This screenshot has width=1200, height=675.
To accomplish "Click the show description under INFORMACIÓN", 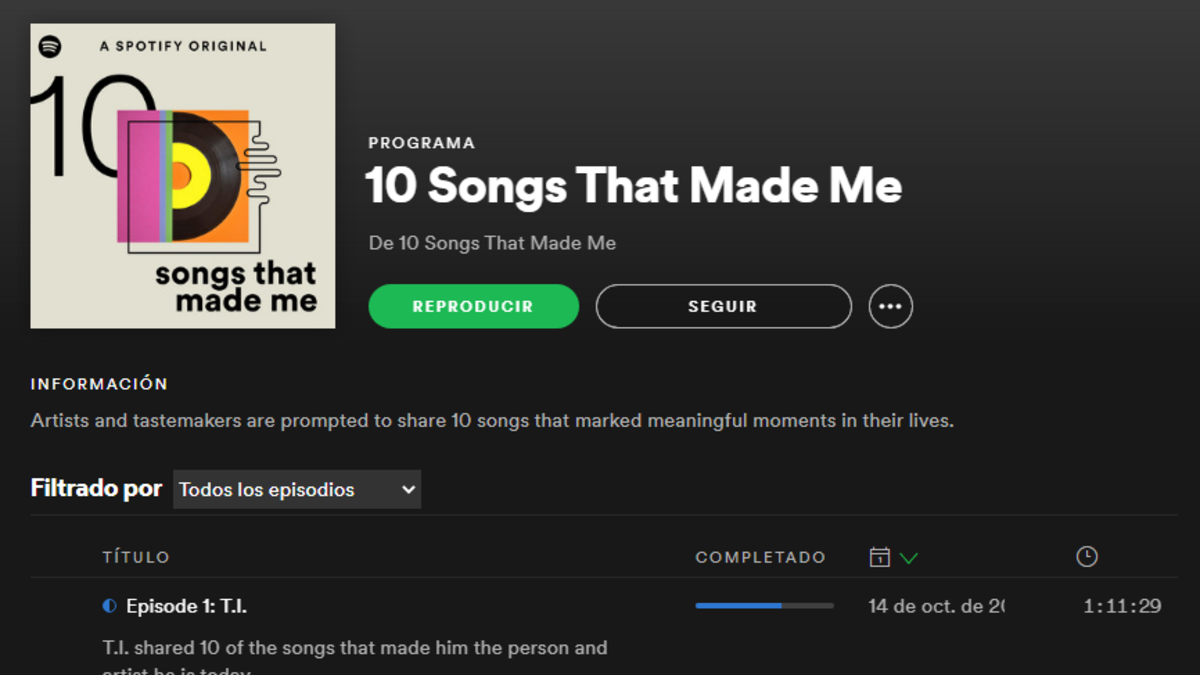I will click(492, 421).
